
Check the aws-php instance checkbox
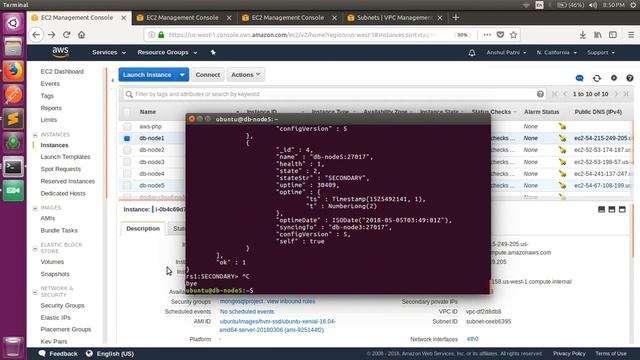(x=127, y=127)
